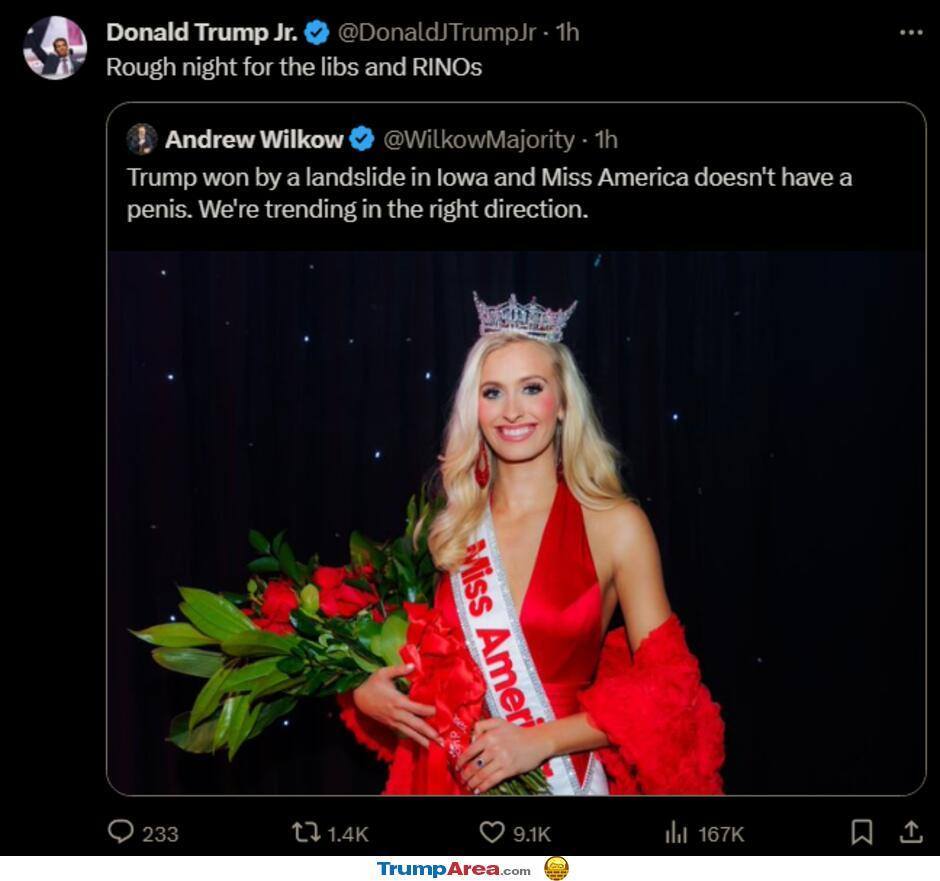
Task: Repost using the retweet arrows icon
Action: 306,832
